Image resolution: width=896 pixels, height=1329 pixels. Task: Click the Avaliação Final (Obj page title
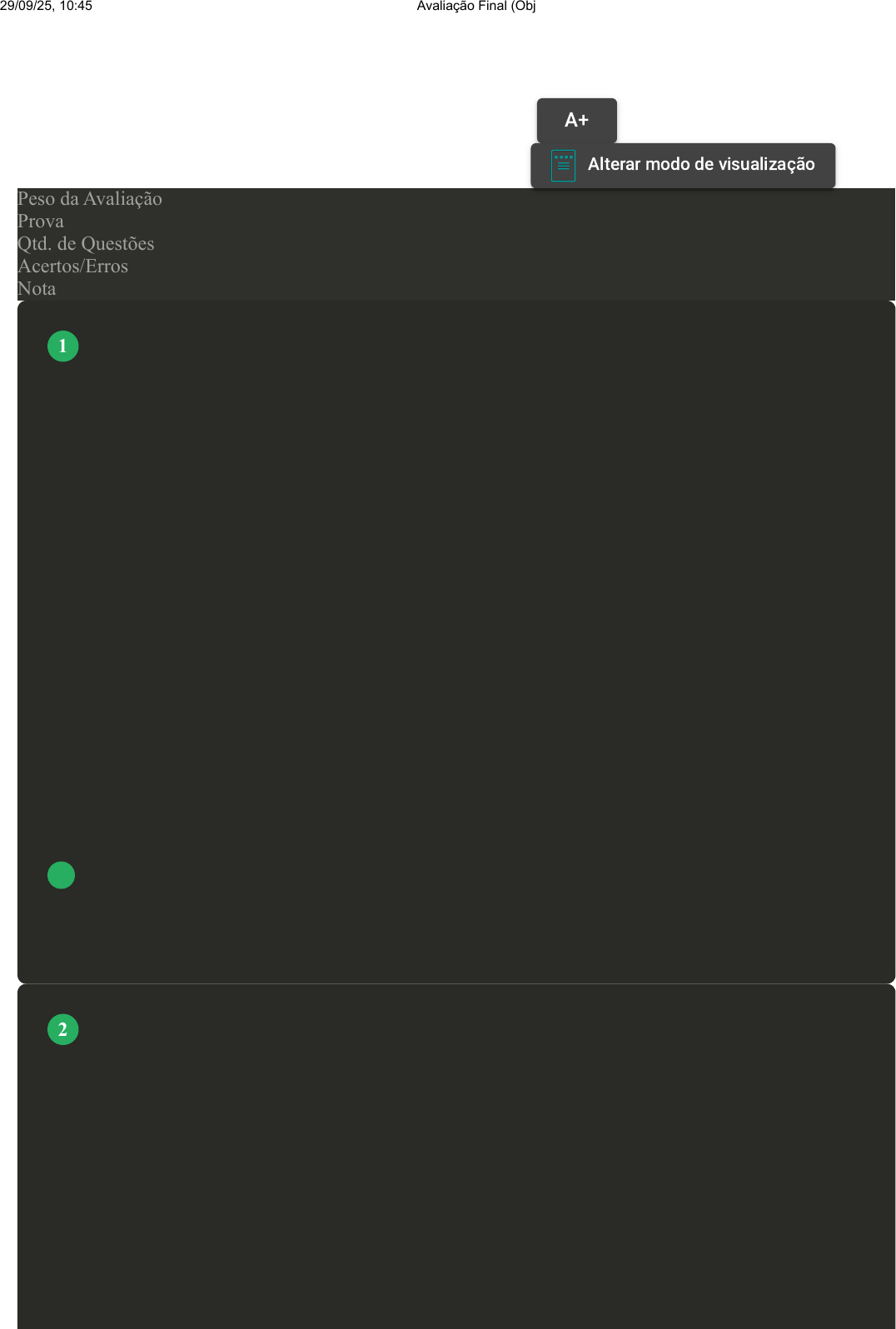point(476,7)
